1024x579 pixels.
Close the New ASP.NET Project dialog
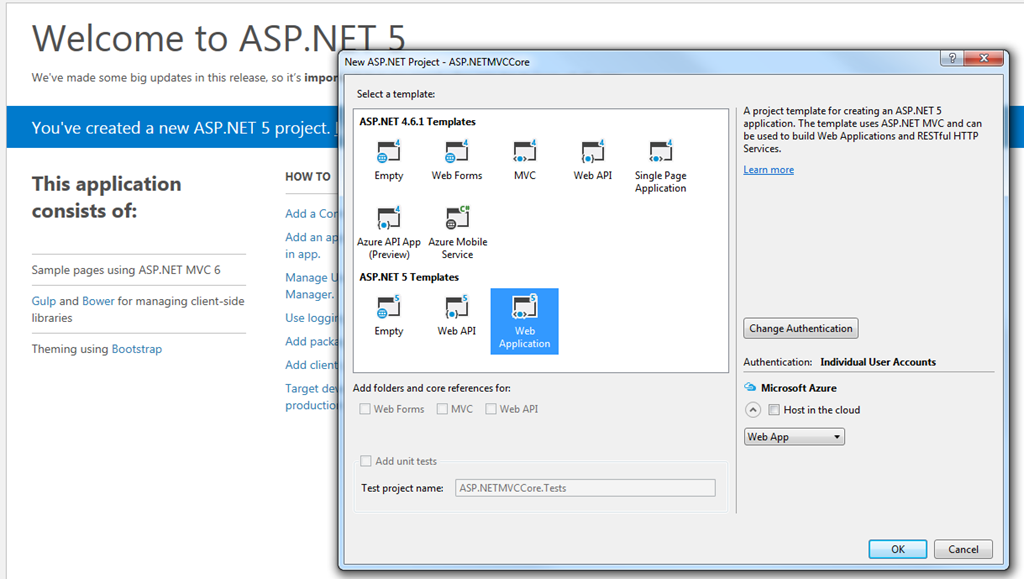984,58
